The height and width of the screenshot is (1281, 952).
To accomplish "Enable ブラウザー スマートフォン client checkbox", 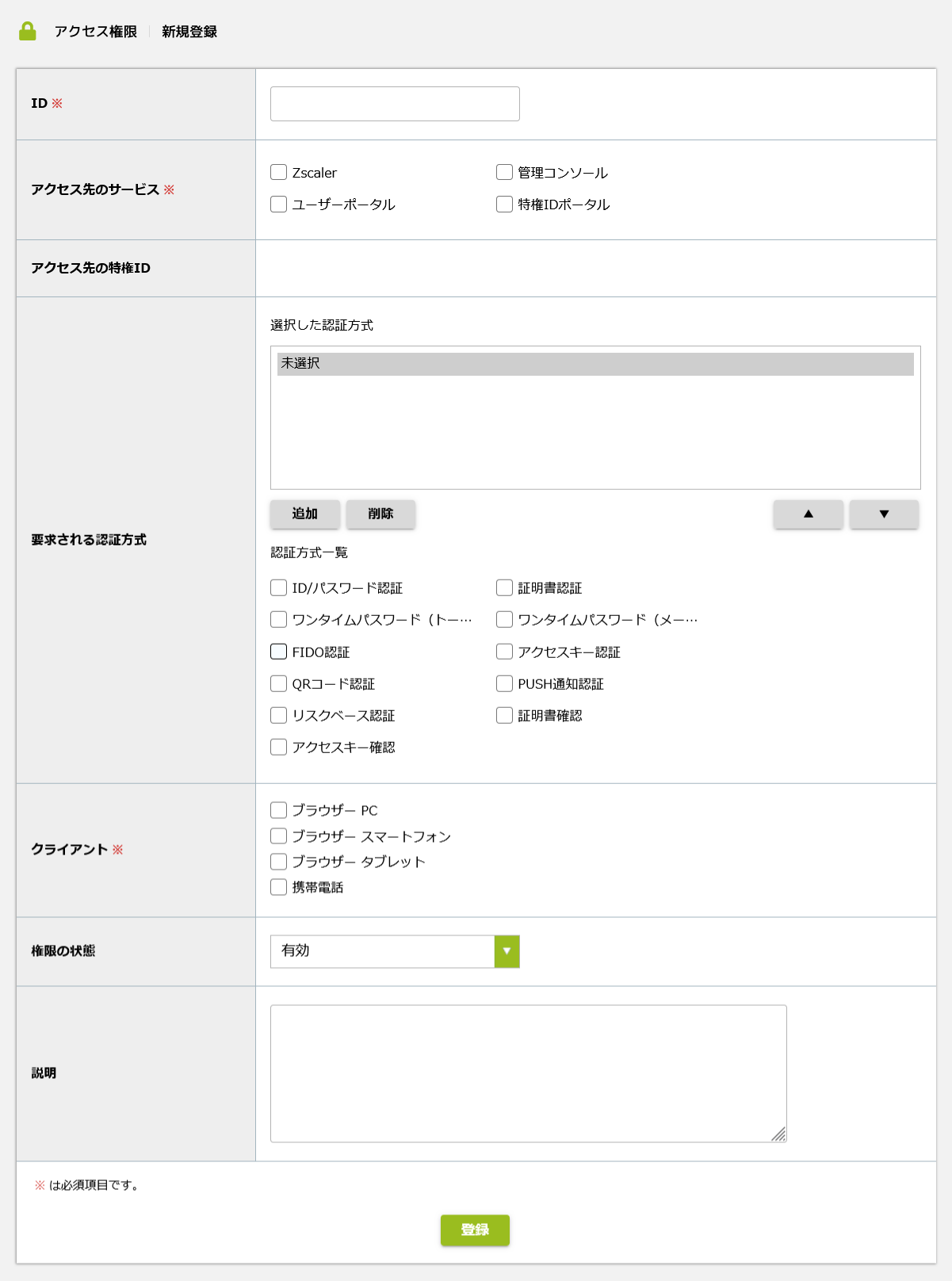I will click(278, 836).
